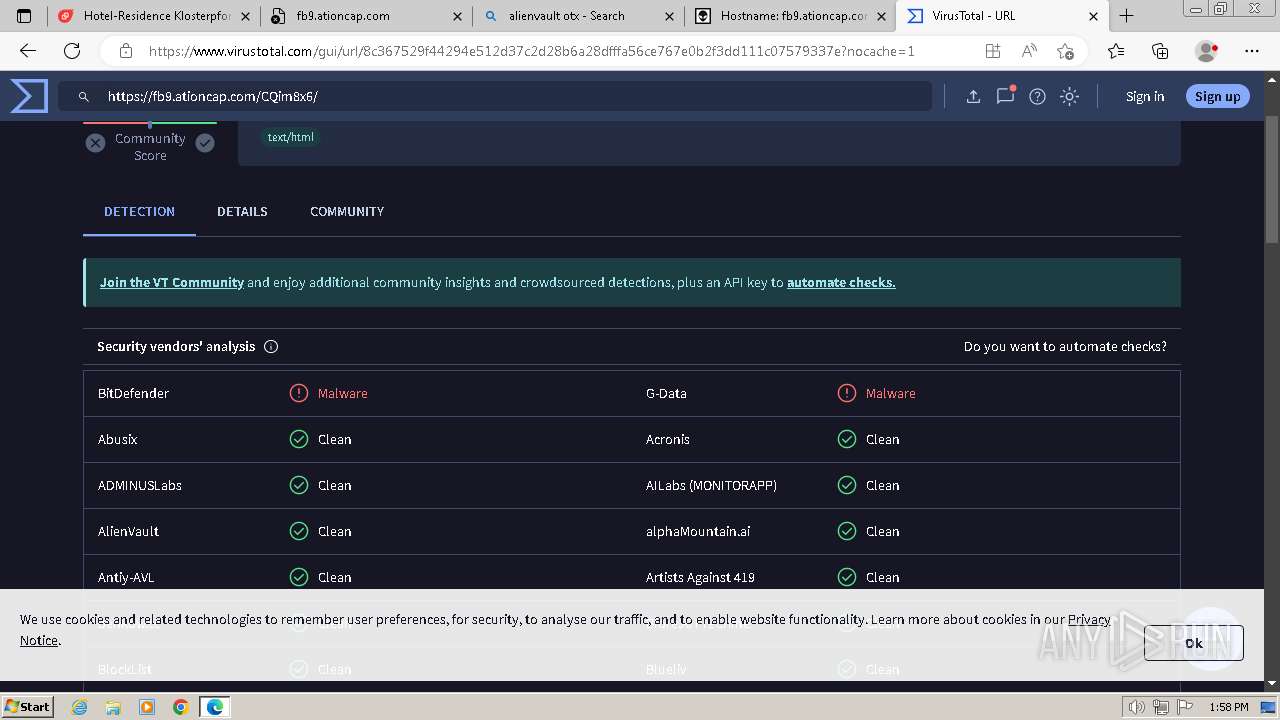
Task: Click the BitDefender Malware alert icon
Action: [299, 393]
